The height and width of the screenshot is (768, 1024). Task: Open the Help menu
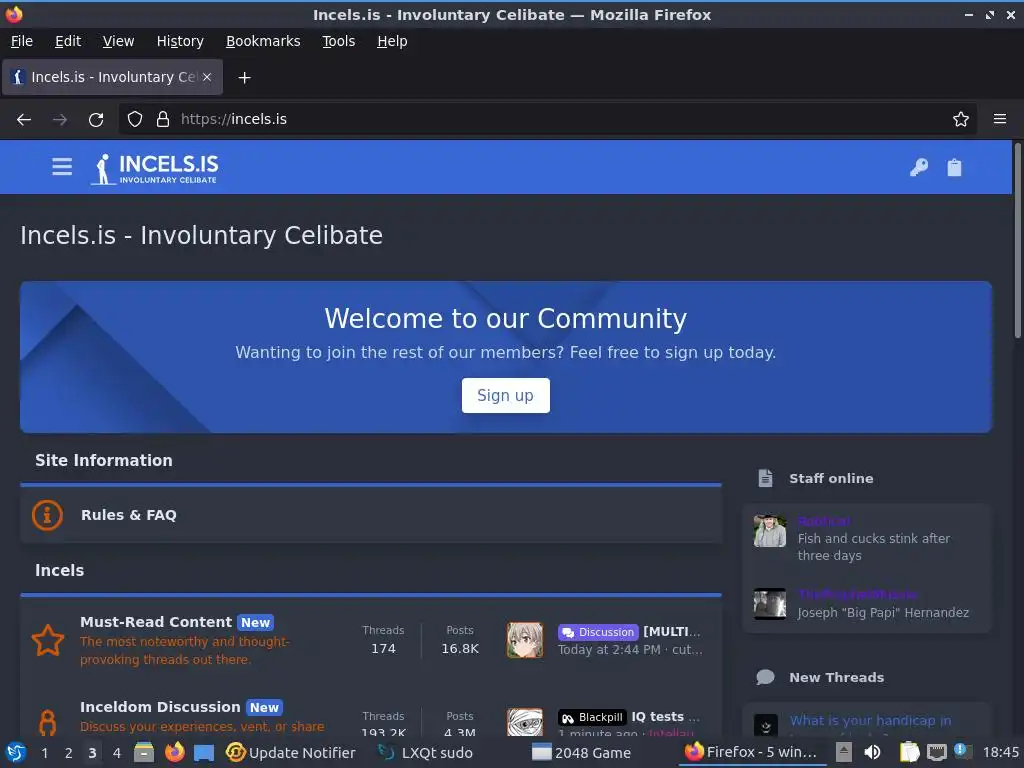coord(392,41)
